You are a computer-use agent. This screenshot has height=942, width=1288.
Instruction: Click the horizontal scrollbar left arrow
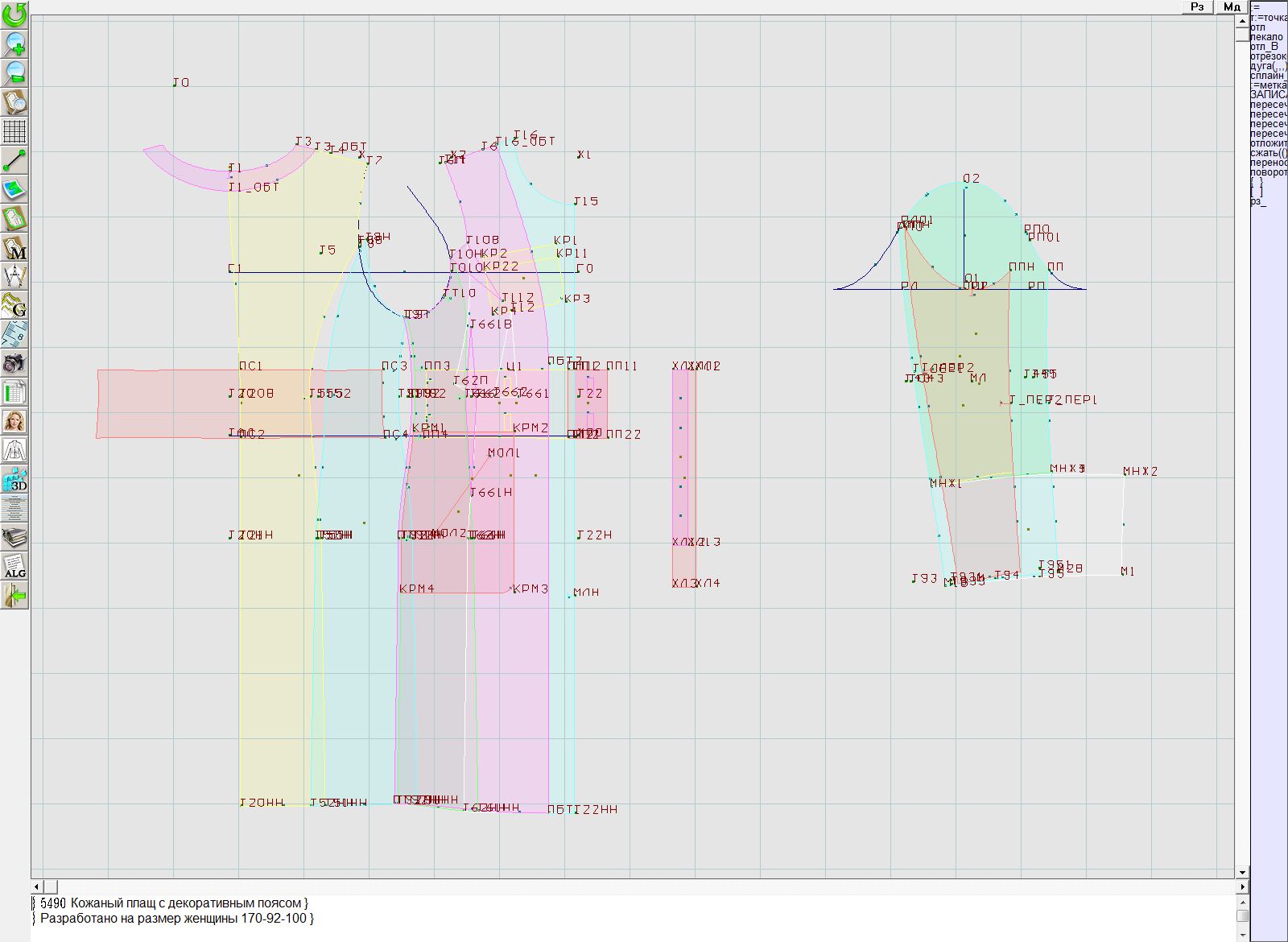[38, 886]
